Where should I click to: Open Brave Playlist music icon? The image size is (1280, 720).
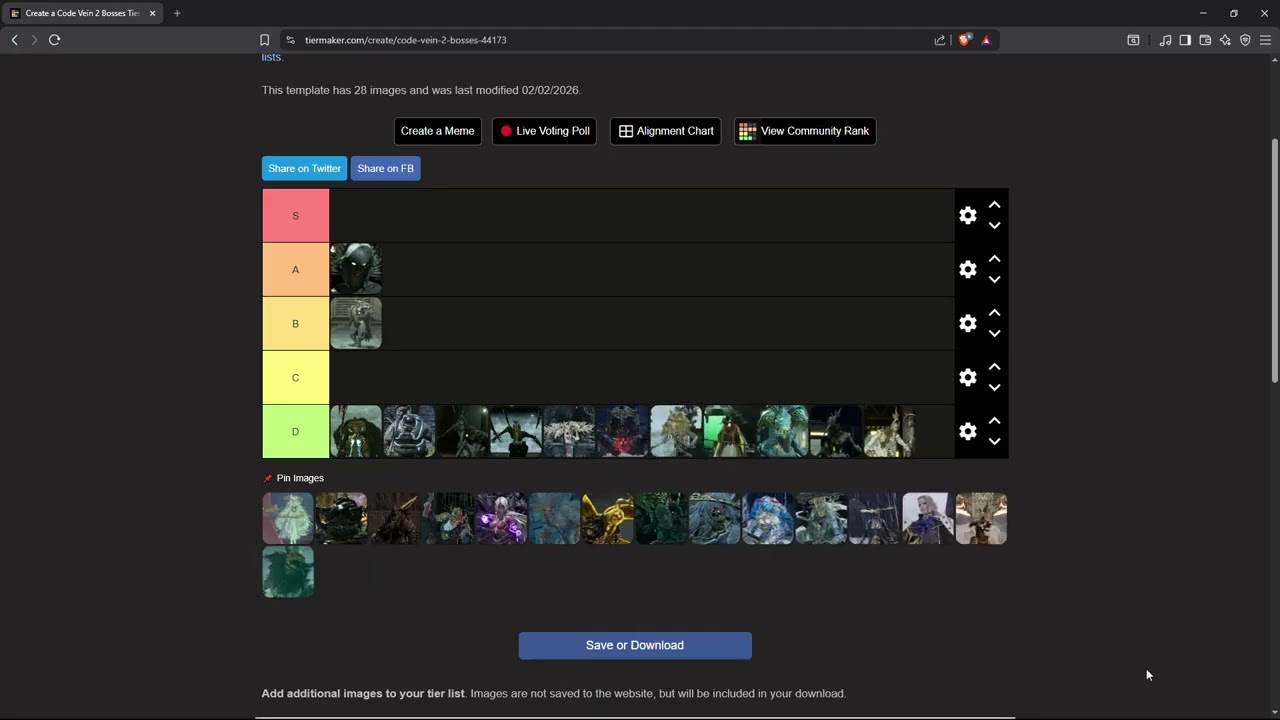[x=1165, y=40]
